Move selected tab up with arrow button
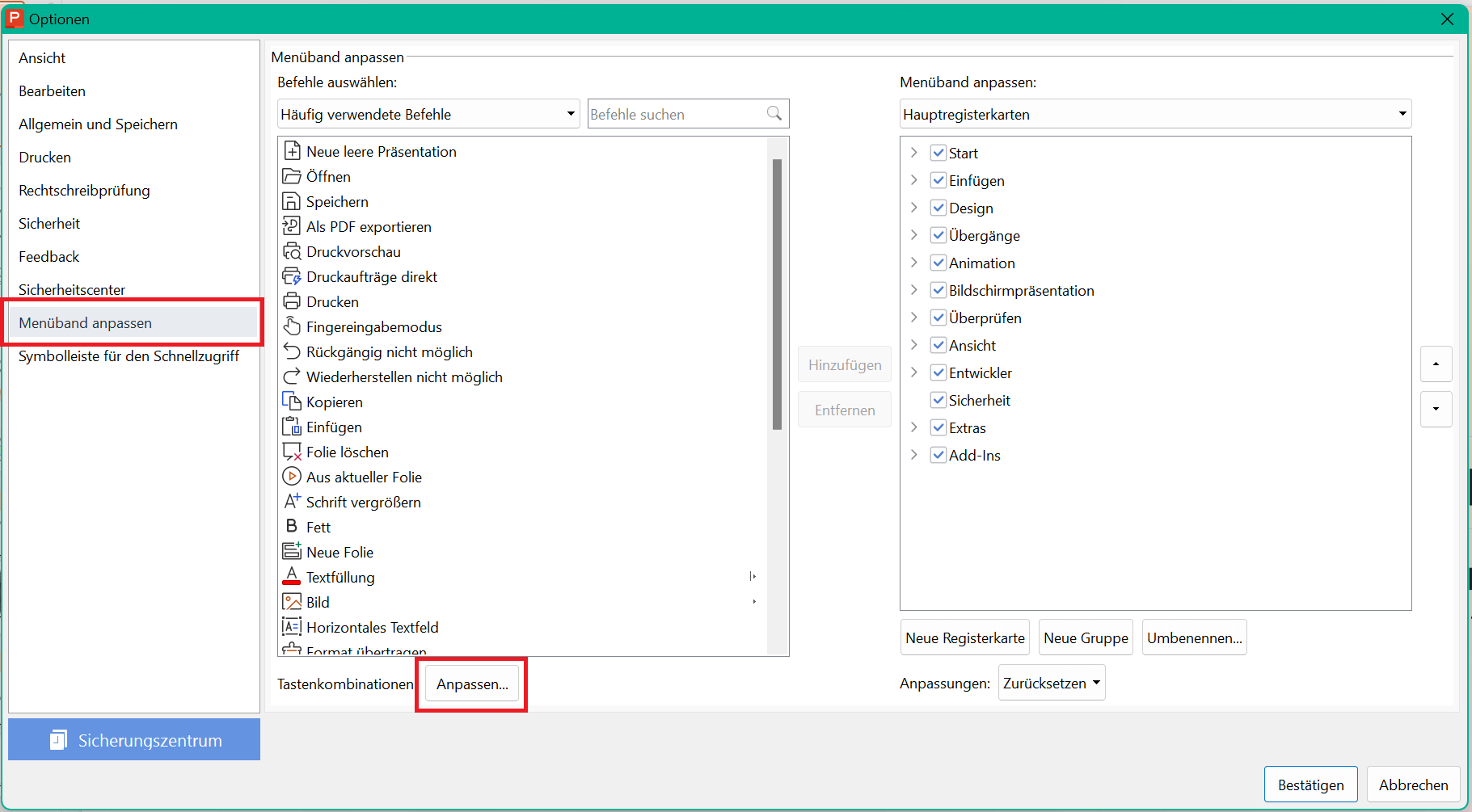 tap(1436, 364)
